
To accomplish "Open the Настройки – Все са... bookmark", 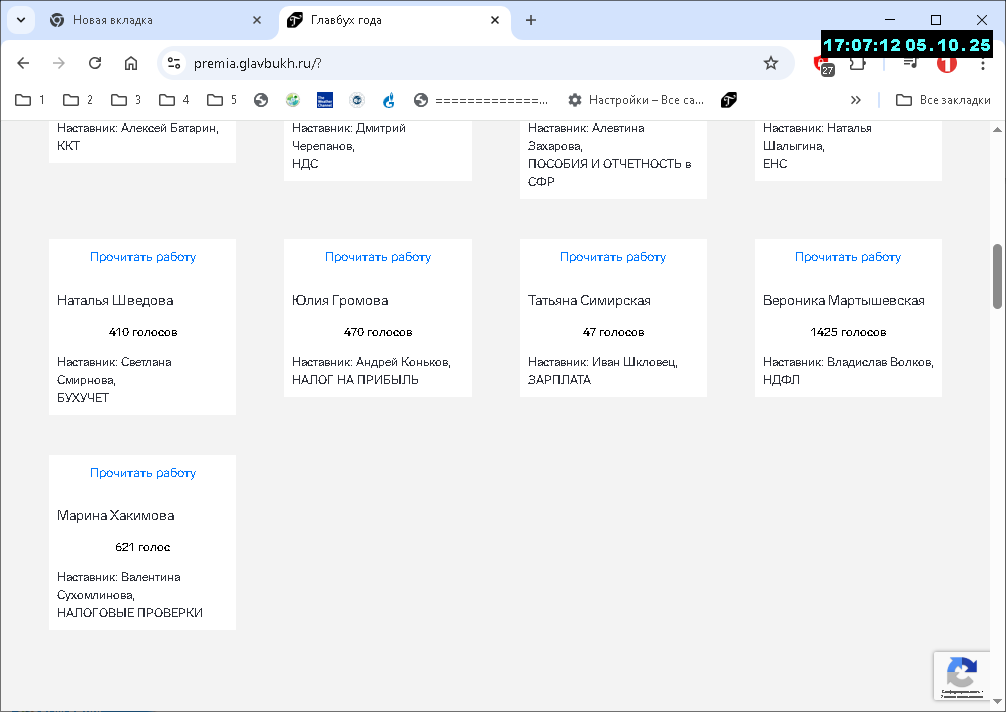I will (636, 100).
